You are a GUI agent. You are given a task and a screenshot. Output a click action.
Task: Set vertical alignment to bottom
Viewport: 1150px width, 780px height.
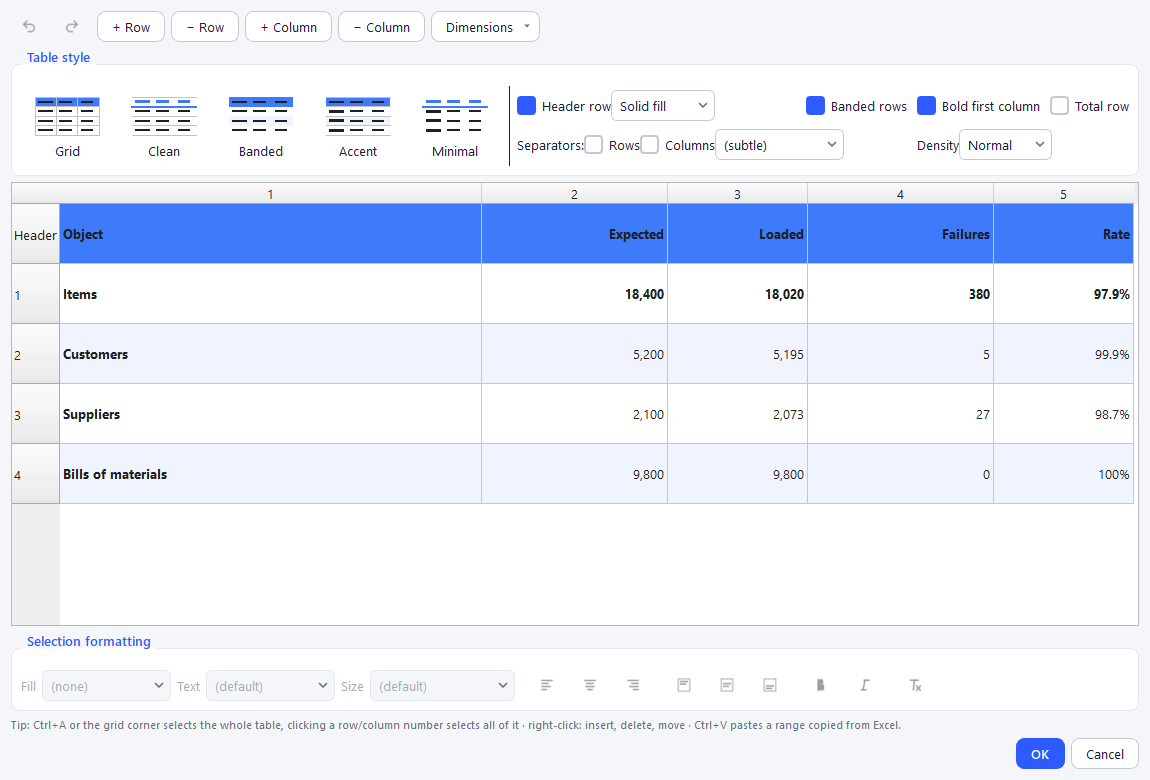[770, 685]
